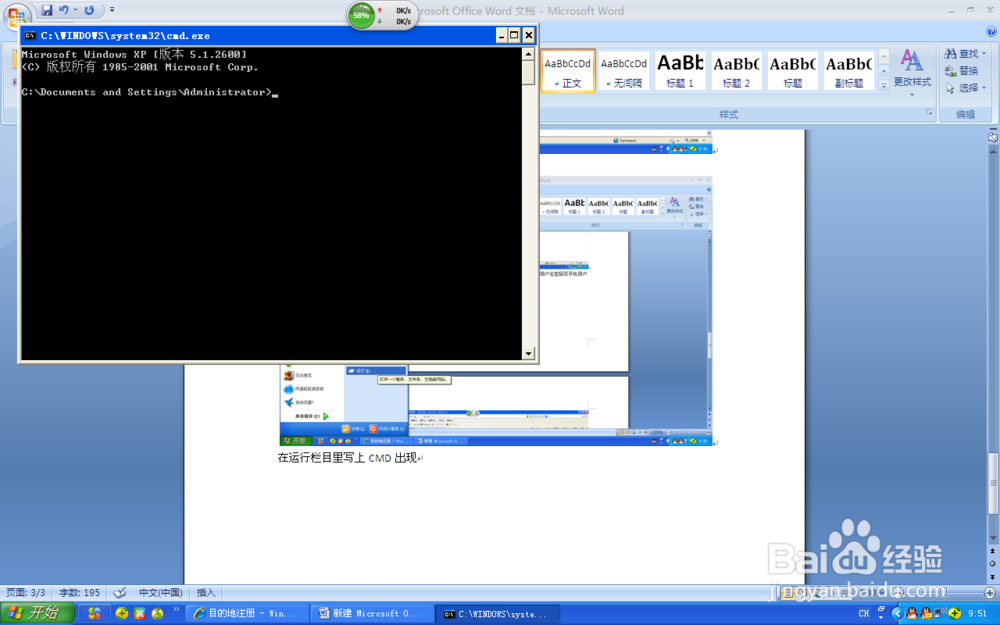Switch to C:\WINDOWS\syste... taskbar button
The image size is (1000, 625).
[x=497, y=614]
